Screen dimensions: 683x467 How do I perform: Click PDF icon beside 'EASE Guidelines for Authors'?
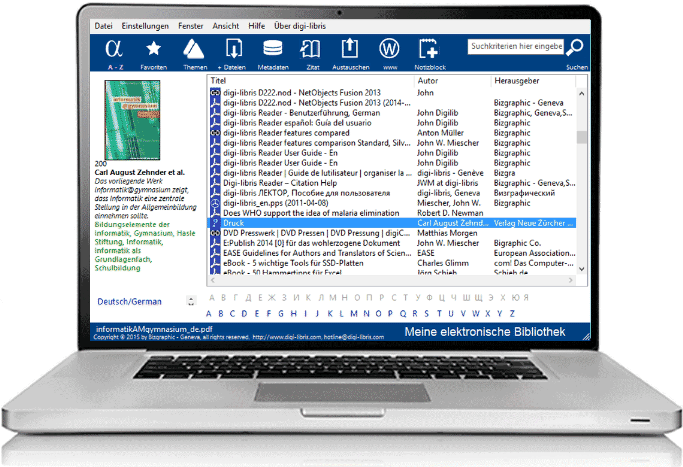tap(215, 253)
